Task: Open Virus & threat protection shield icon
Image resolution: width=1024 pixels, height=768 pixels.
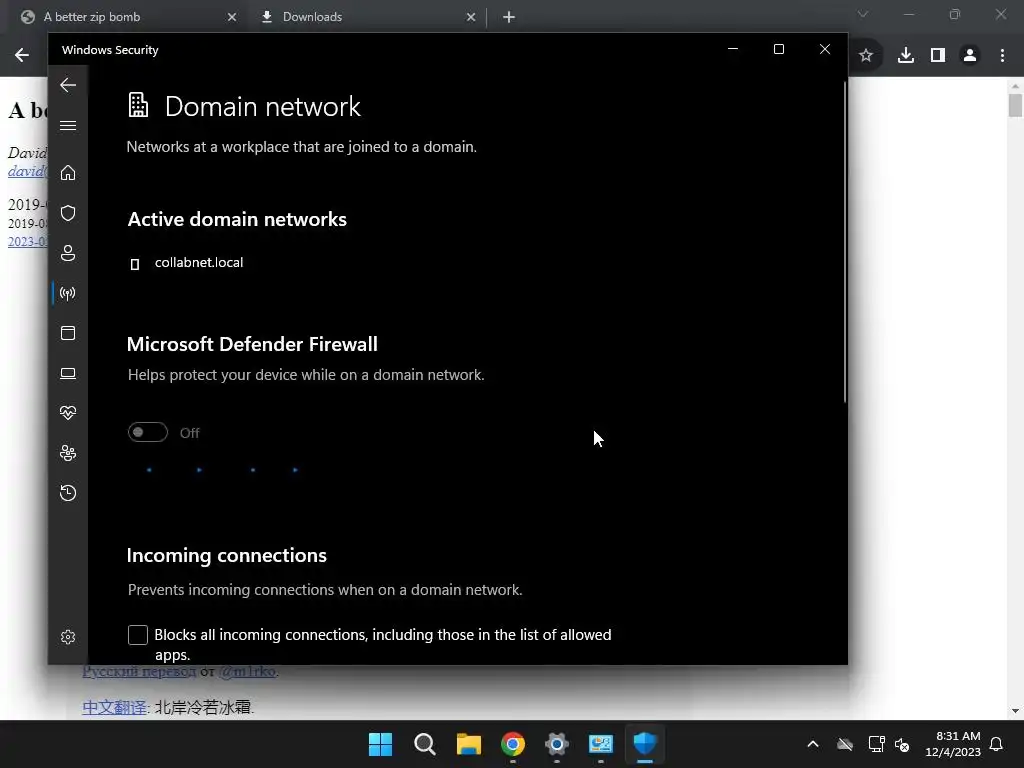Action: [x=68, y=213]
